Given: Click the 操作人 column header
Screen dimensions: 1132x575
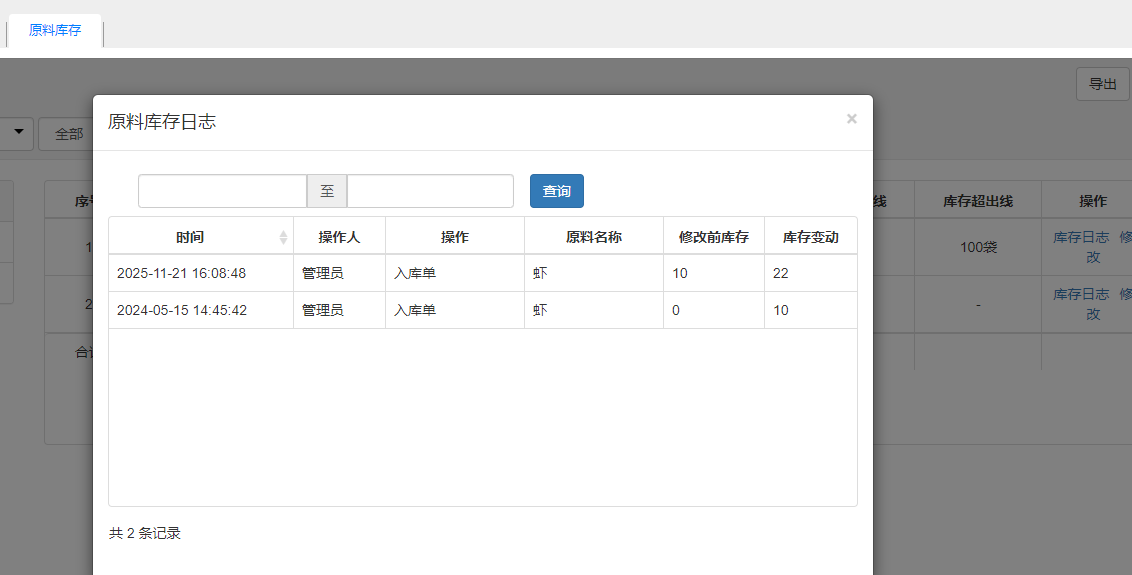Looking at the screenshot, I should [x=339, y=237].
